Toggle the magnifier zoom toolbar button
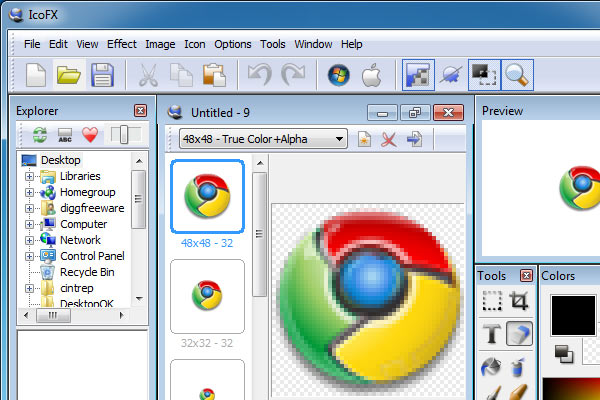The width and height of the screenshot is (600, 400). pyautogui.click(x=517, y=75)
